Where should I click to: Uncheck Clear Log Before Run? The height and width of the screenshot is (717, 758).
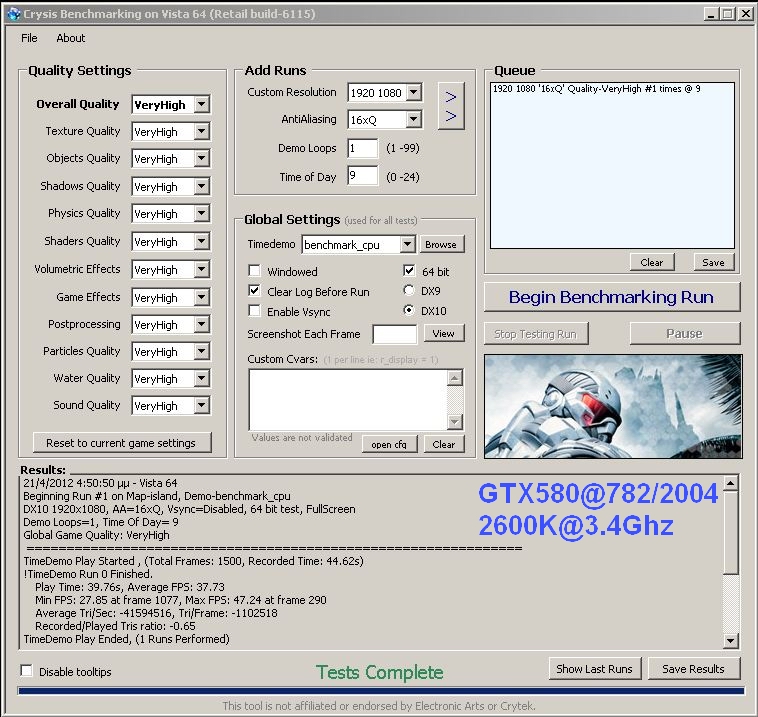coord(254,290)
